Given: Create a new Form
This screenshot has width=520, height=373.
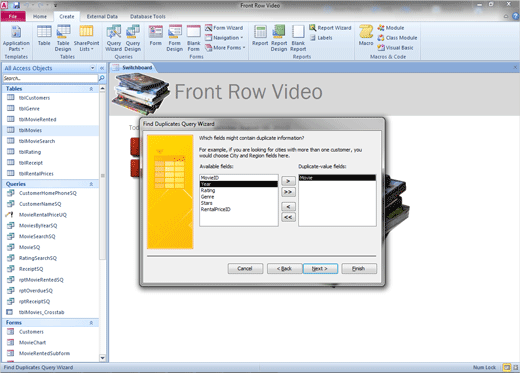Looking at the screenshot, I should (x=155, y=36).
